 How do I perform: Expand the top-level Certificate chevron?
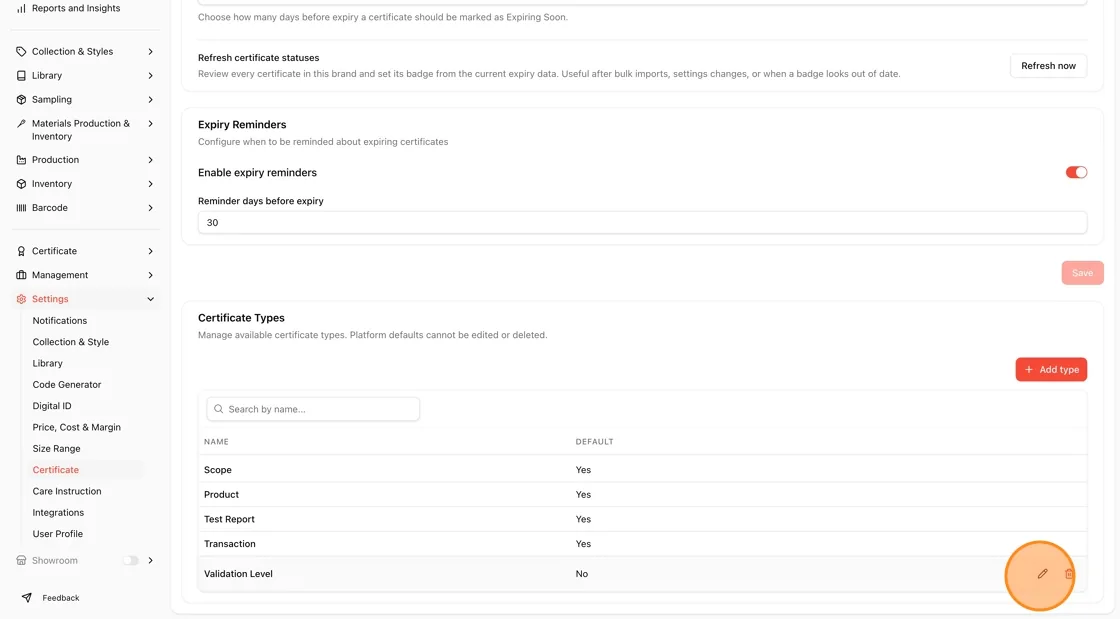pyautogui.click(x=151, y=251)
